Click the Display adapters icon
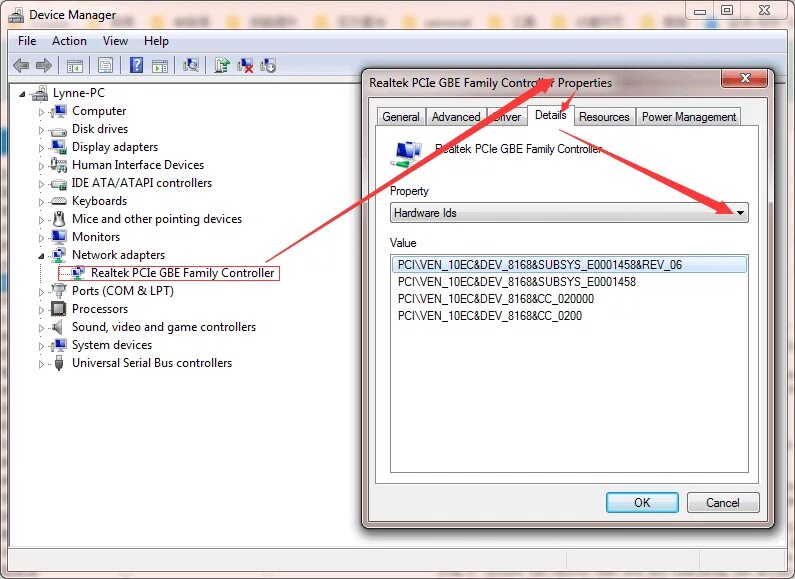This screenshot has width=795, height=579. click(59, 147)
